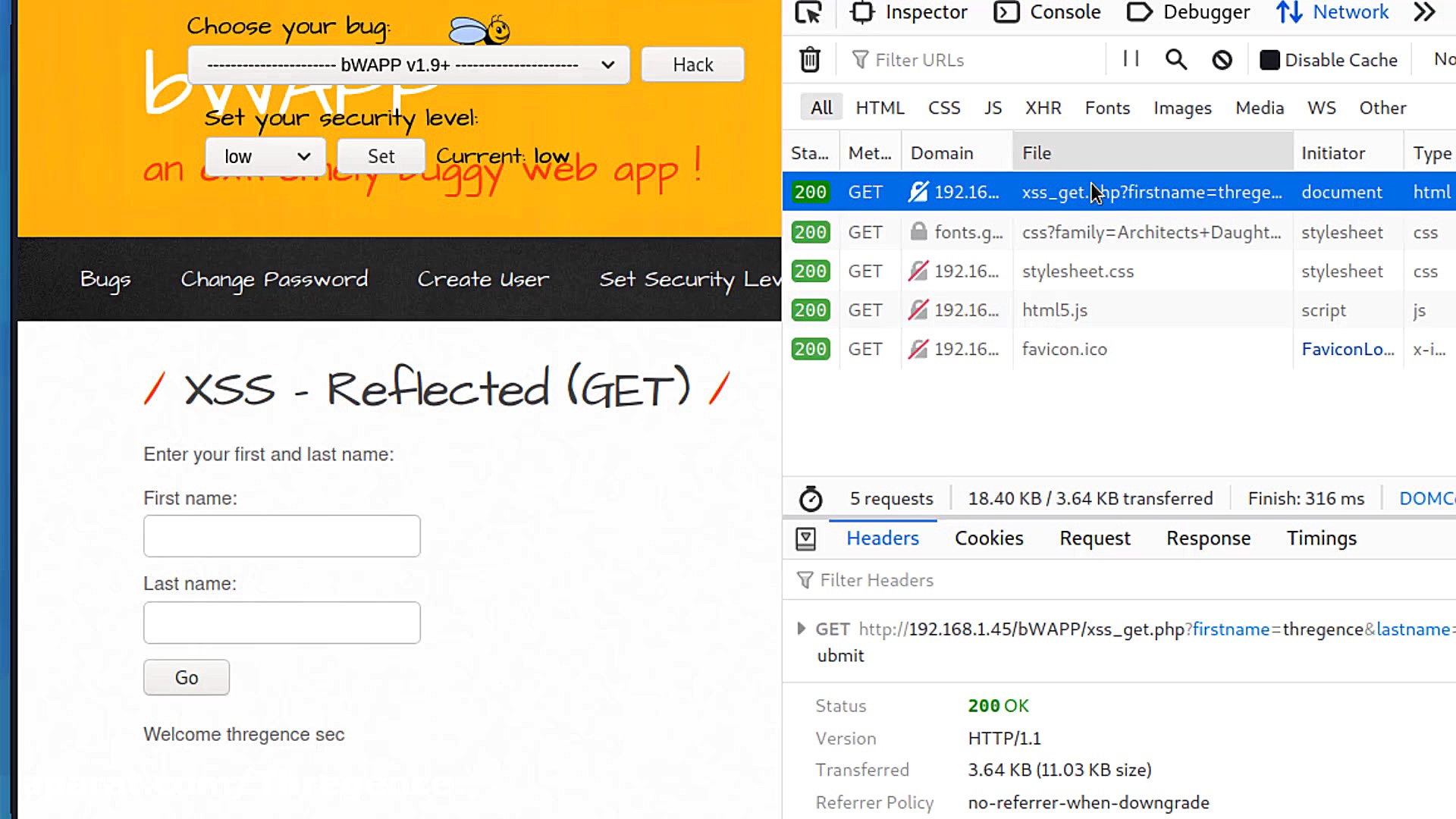
Task: Open the security level dropdown
Action: point(265,157)
